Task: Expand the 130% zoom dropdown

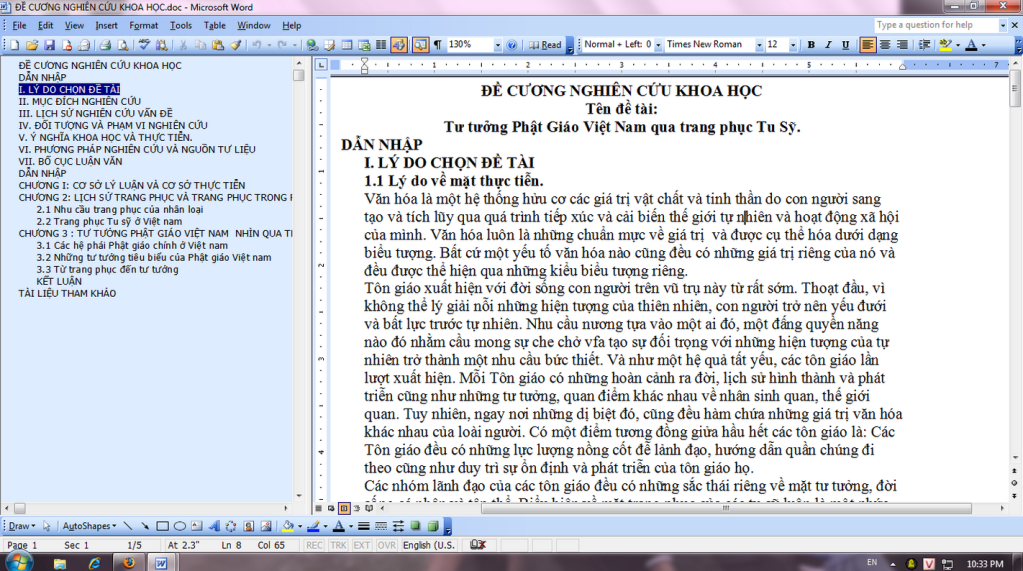Action: click(x=497, y=45)
